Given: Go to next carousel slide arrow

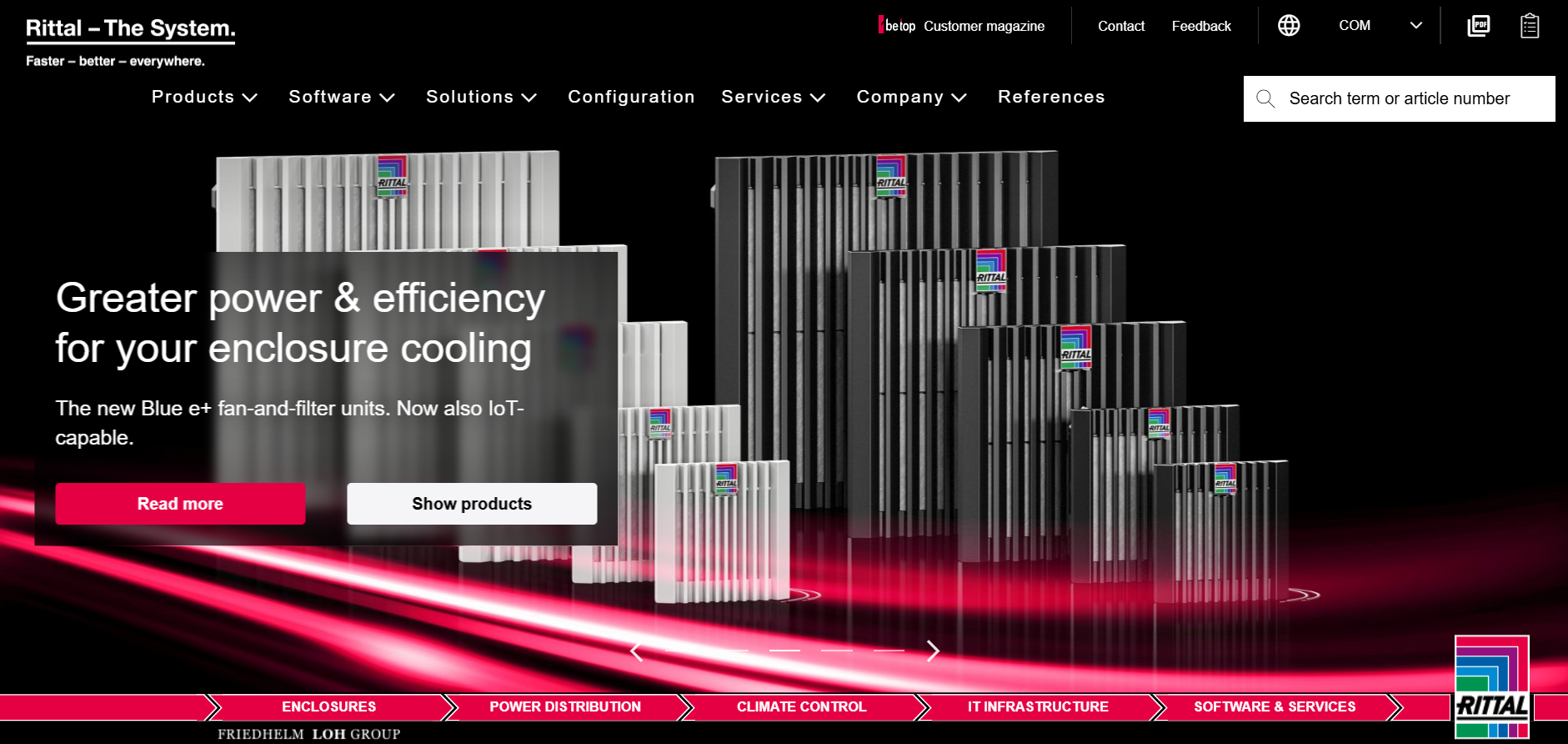Looking at the screenshot, I should 933,651.
